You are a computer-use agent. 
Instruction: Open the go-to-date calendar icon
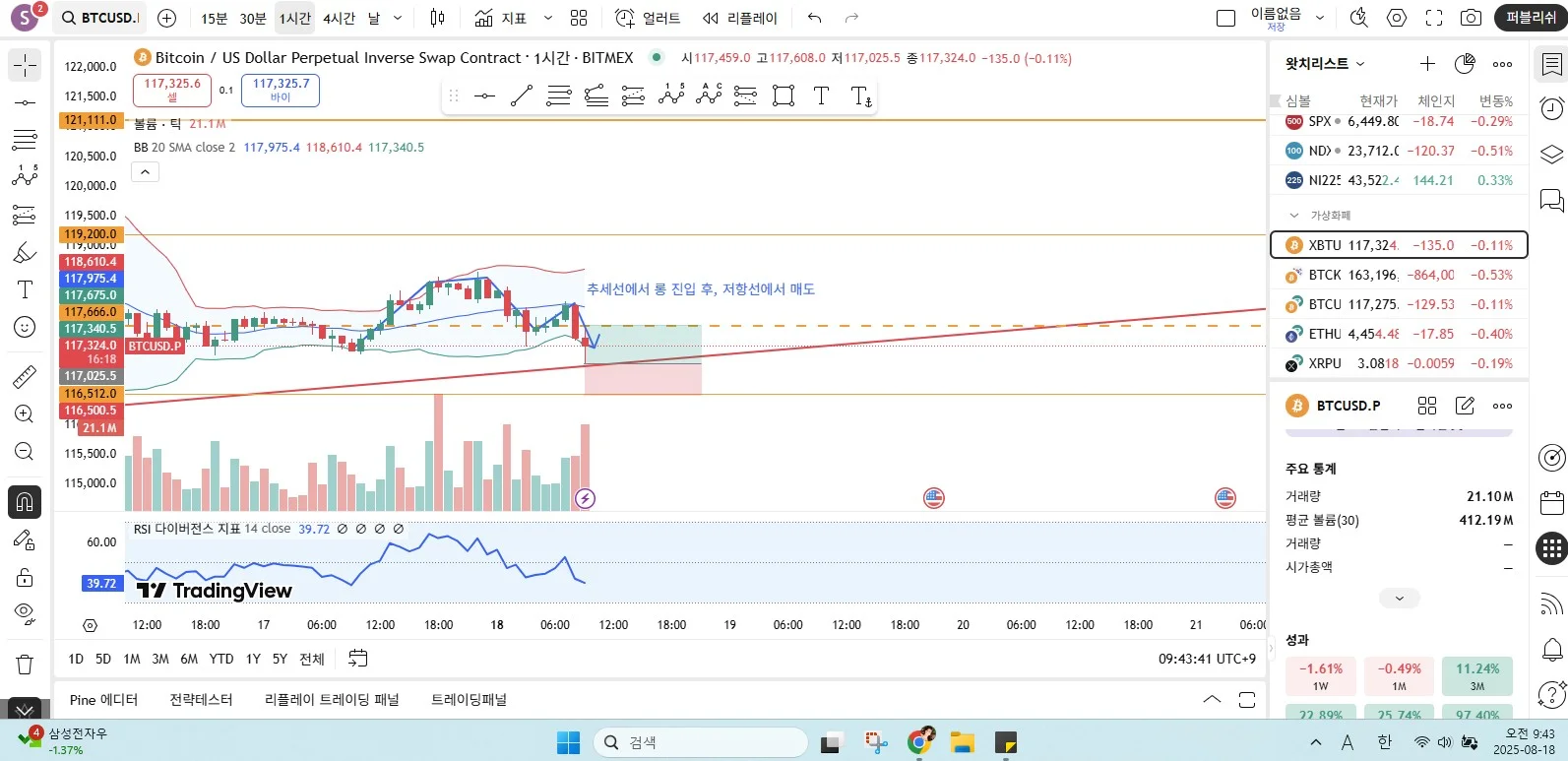click(358, 659)
